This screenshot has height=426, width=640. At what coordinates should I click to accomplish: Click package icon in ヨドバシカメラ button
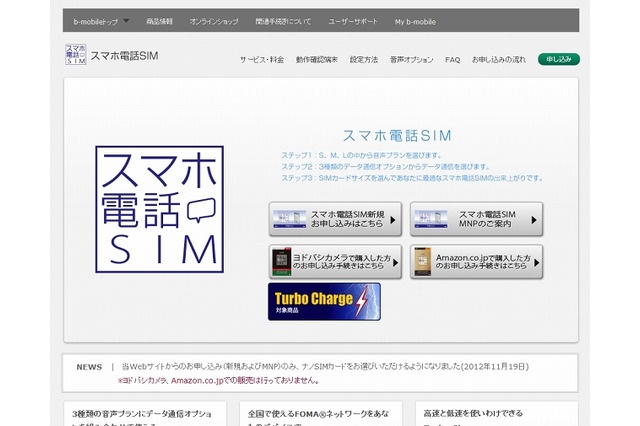pyautogui.click(x=282, y=262)
